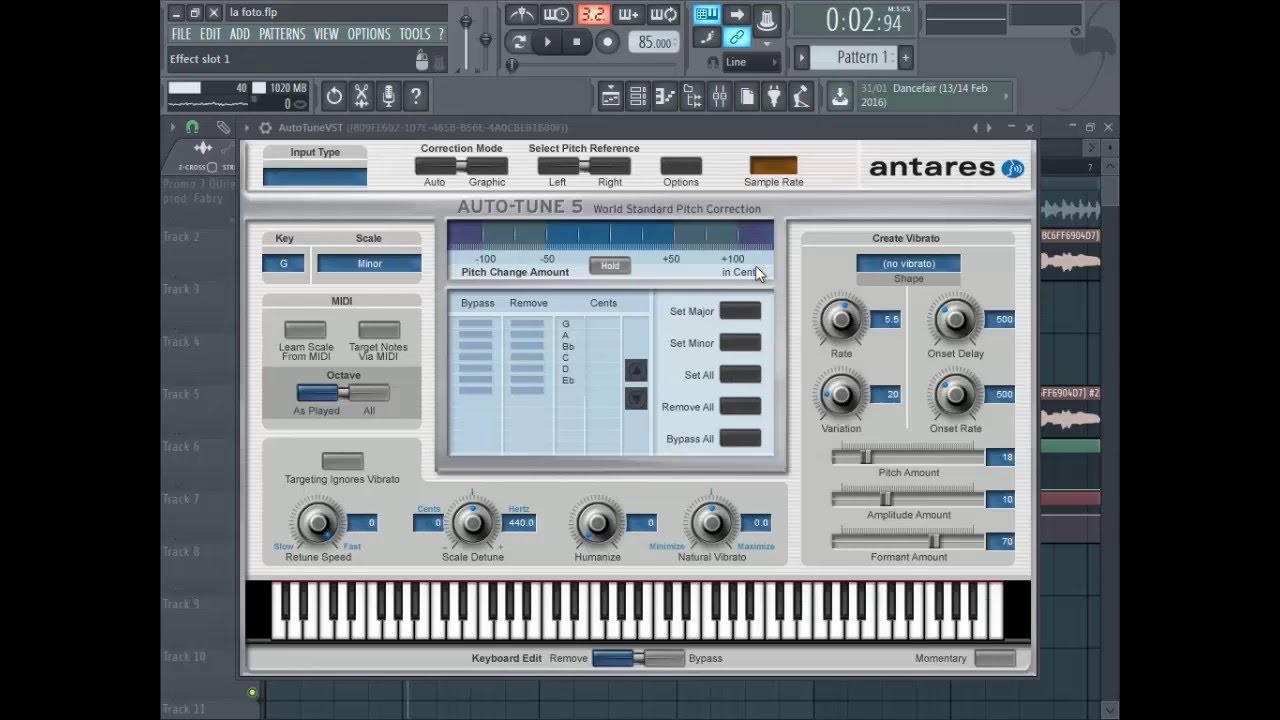Toggle the Momentary button
This screenshot has height=720, width=1280.
(x=995, y=658)
